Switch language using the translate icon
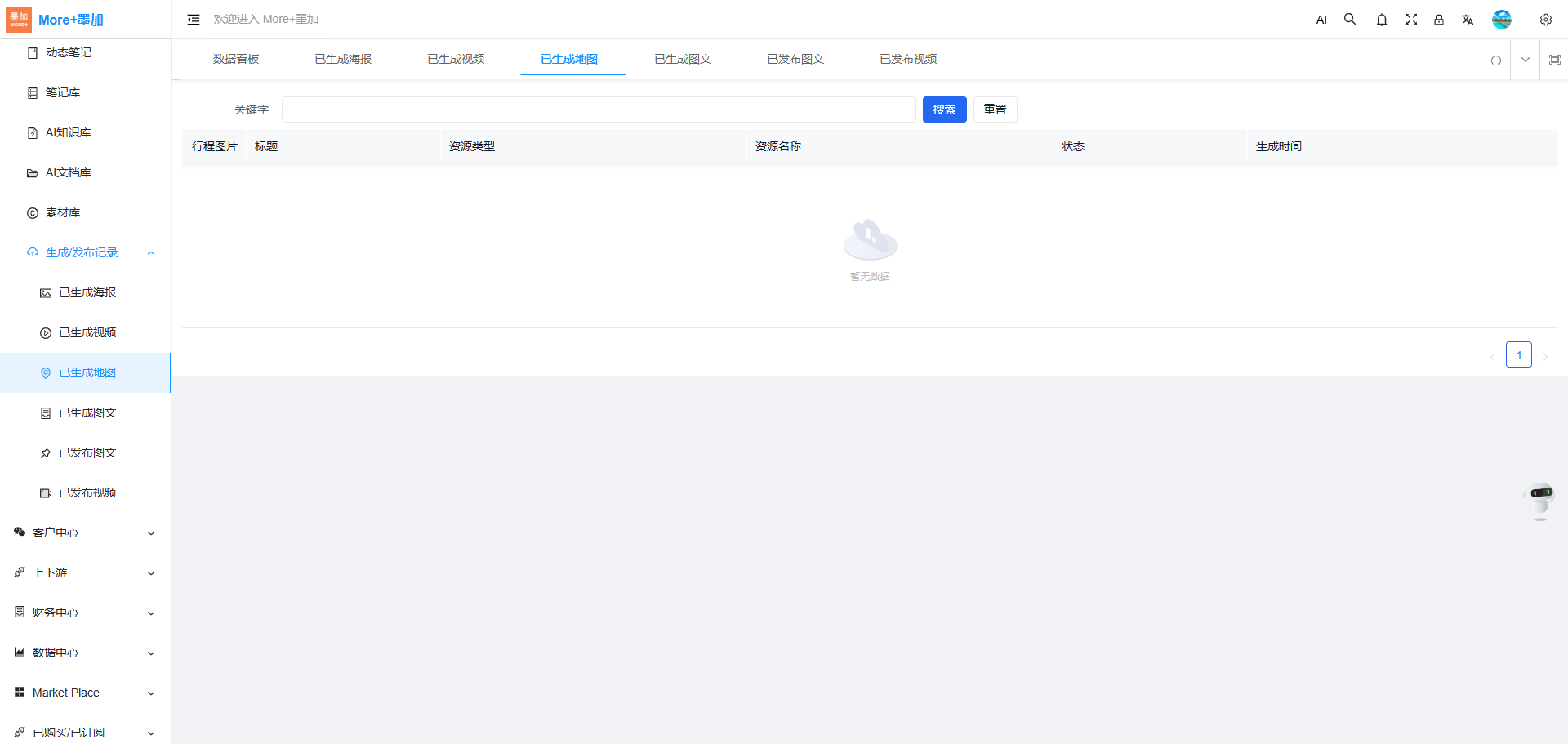Image resolution: width=1568 pixels, height=744 pixels. pyautogui.click(x=1468, y=20)
